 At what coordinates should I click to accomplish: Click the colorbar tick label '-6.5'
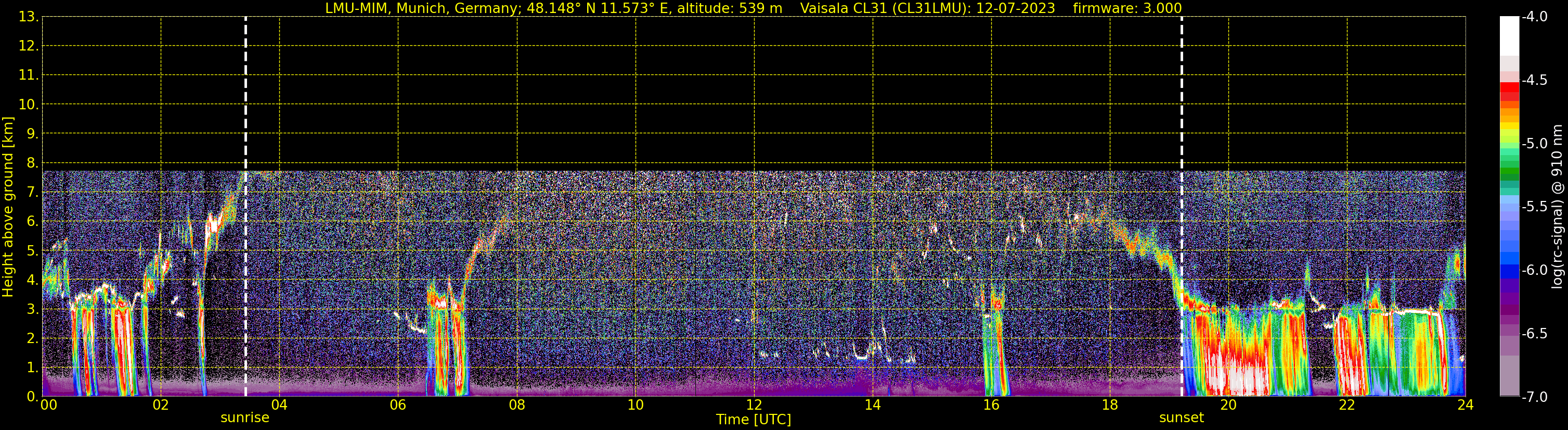(1534, 334)
